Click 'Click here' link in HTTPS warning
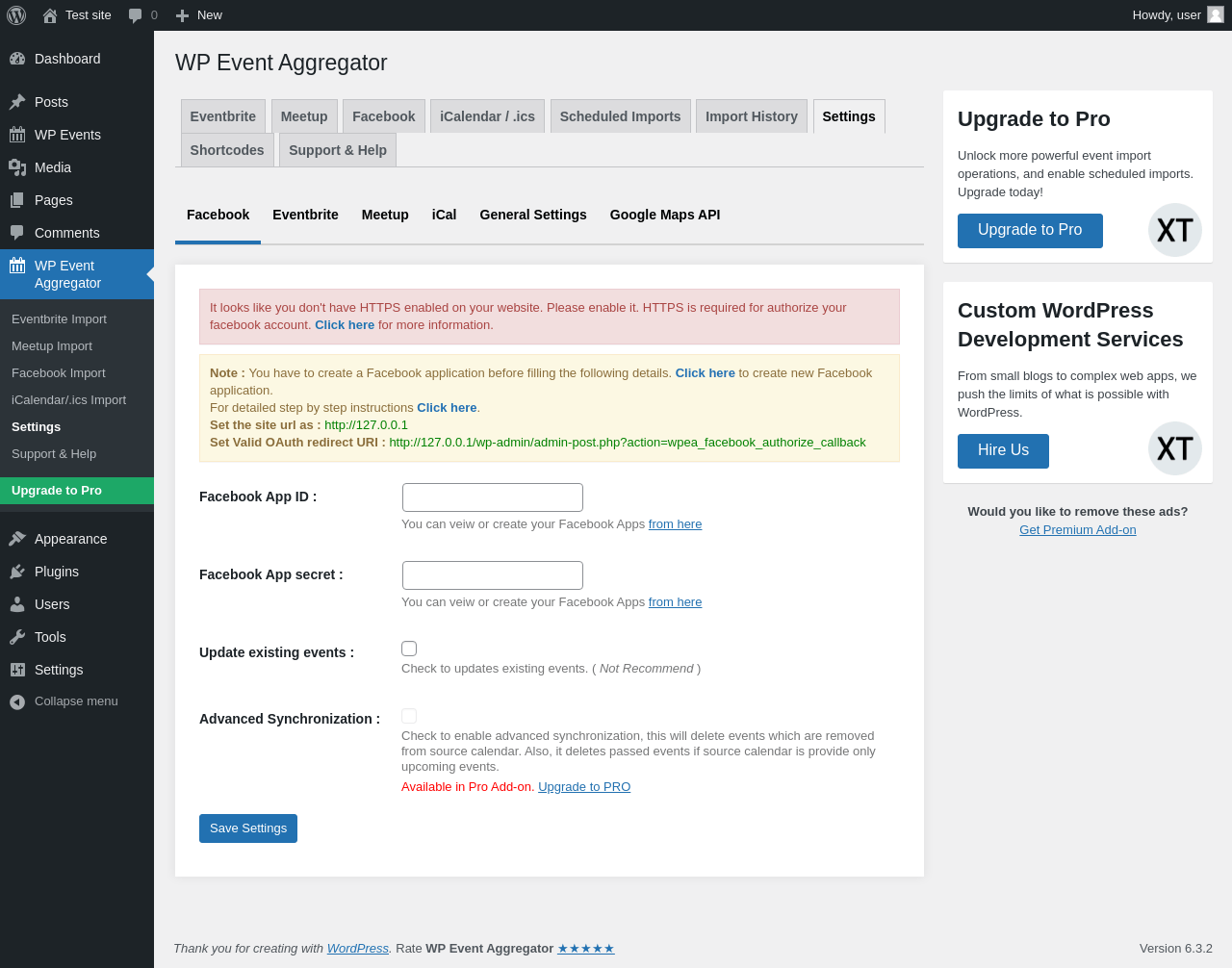1232x968 pixels. (x=345, y=325)
